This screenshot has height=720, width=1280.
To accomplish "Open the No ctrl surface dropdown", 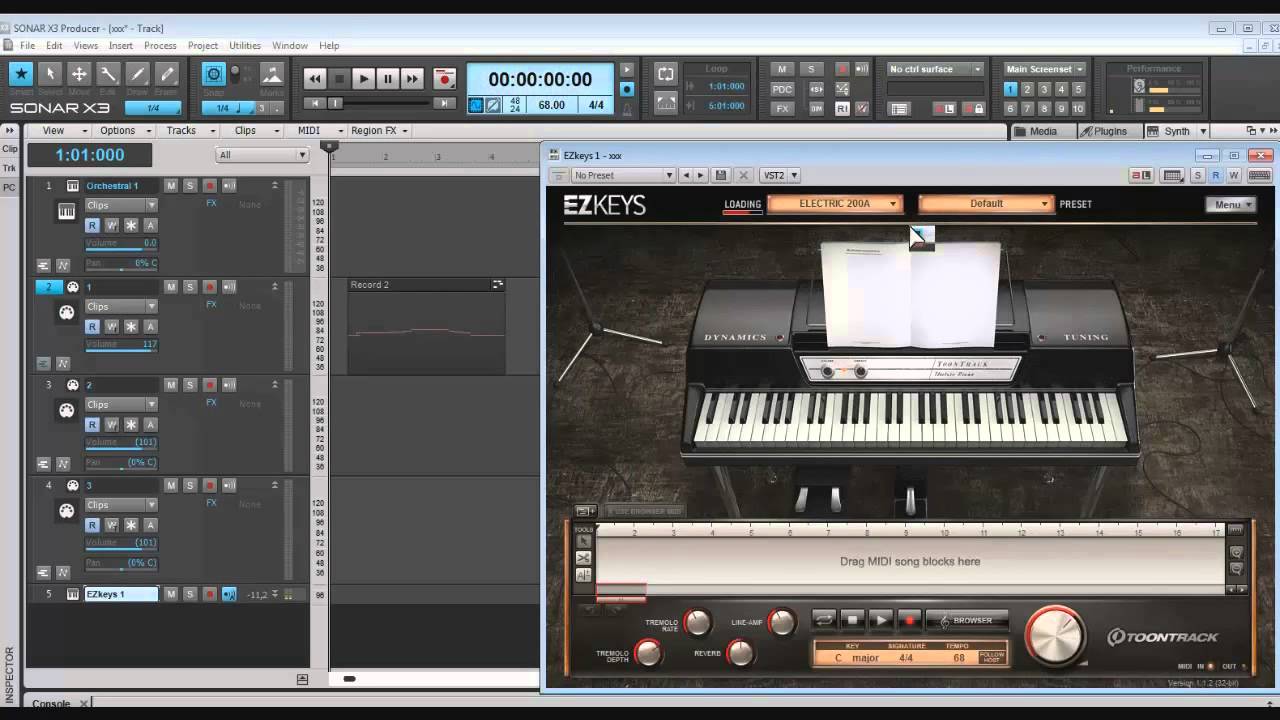I will [x=936, y=69].
